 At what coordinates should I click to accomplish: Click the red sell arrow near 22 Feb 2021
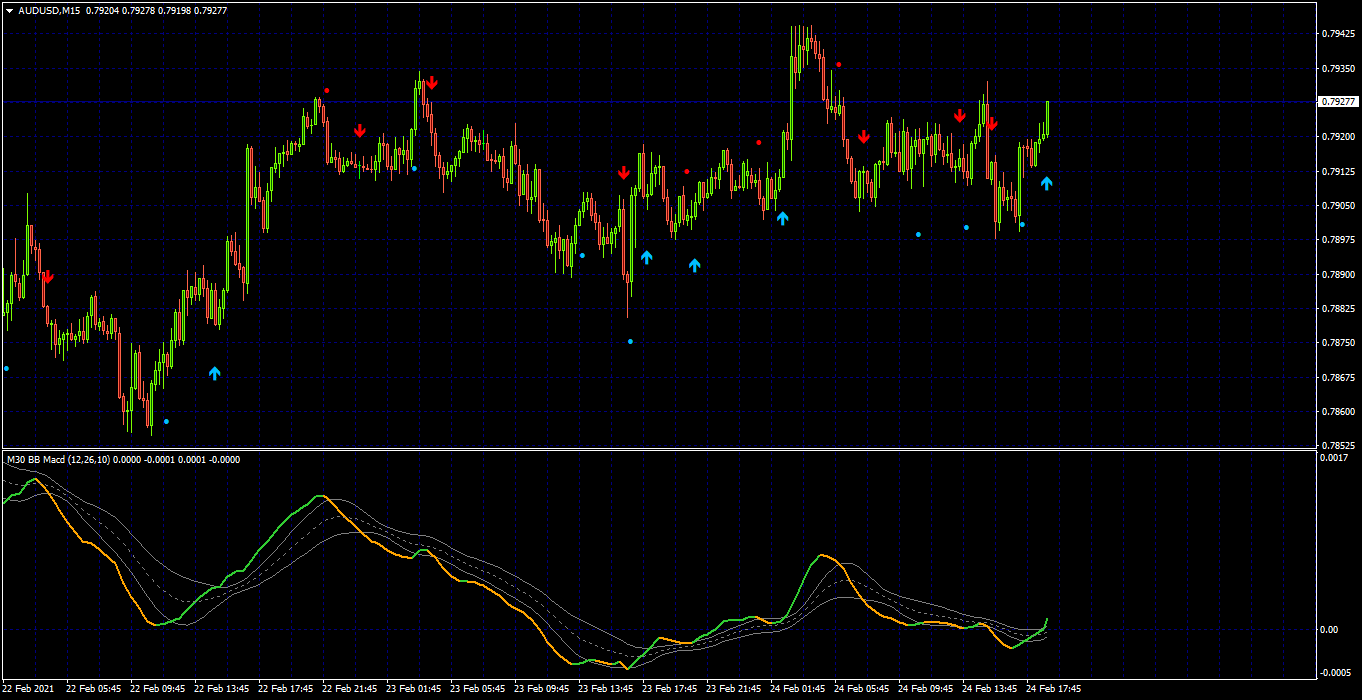(x=47, y=276)
